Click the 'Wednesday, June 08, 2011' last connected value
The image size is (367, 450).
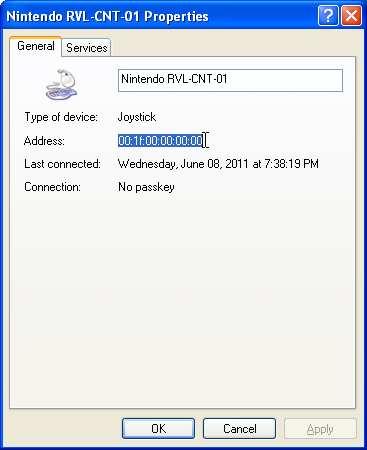(x=218, y=164)
